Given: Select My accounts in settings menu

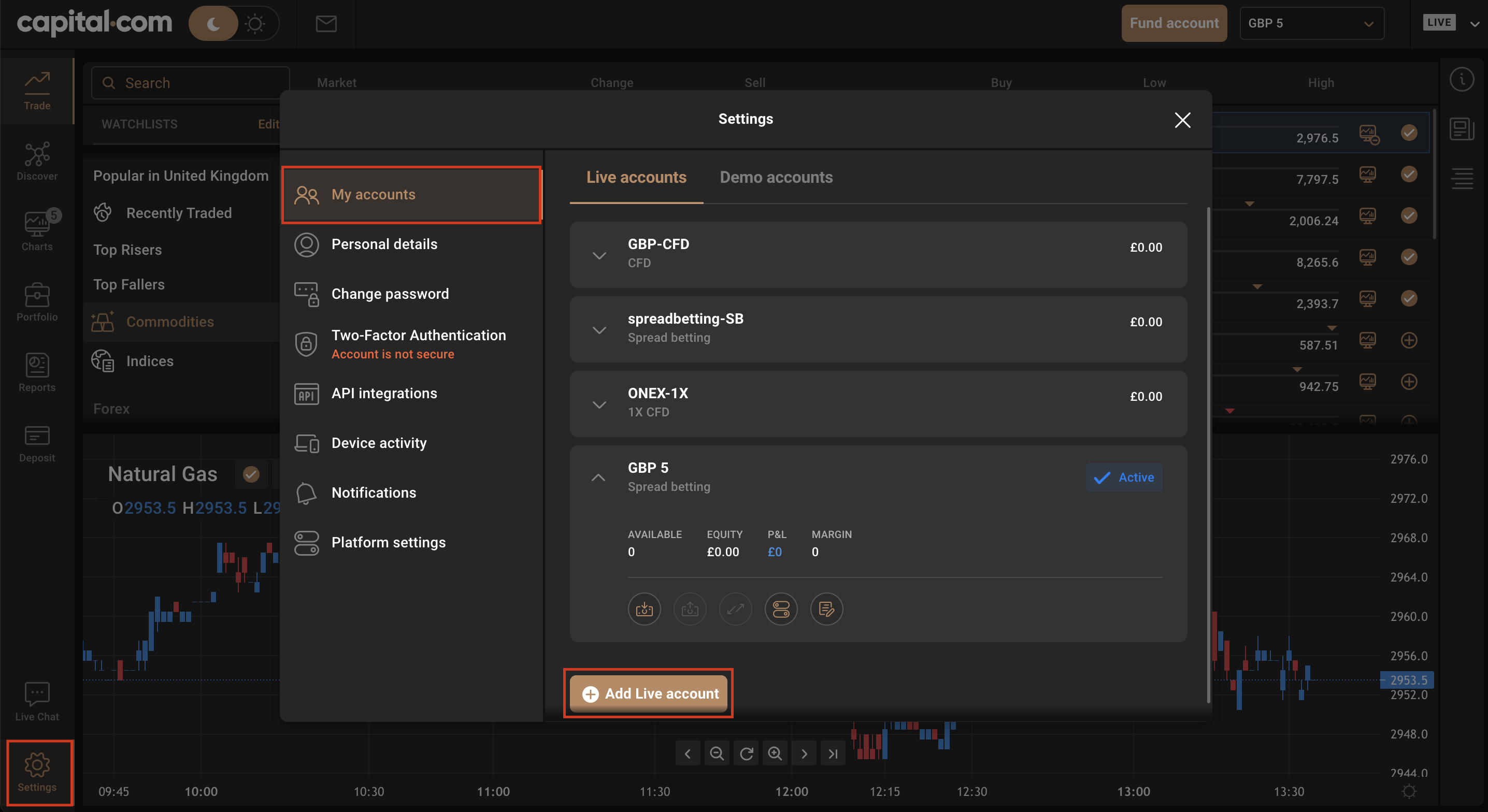Looking at the screenshot, I should [x=411, y=195].
